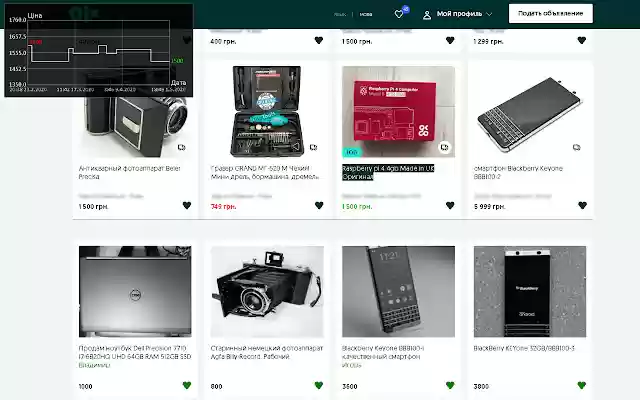Click the Подать объявление button
The height and width of the screenshot is (400, 640).
click(551, 13)
